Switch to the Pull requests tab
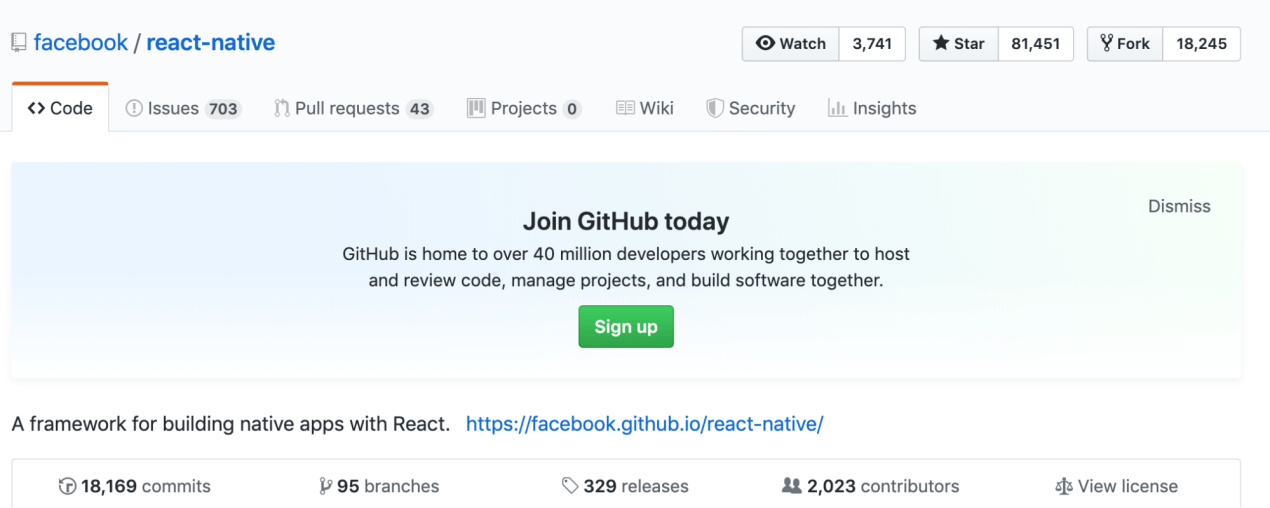1270x508 pixels. tap(353, 108)
